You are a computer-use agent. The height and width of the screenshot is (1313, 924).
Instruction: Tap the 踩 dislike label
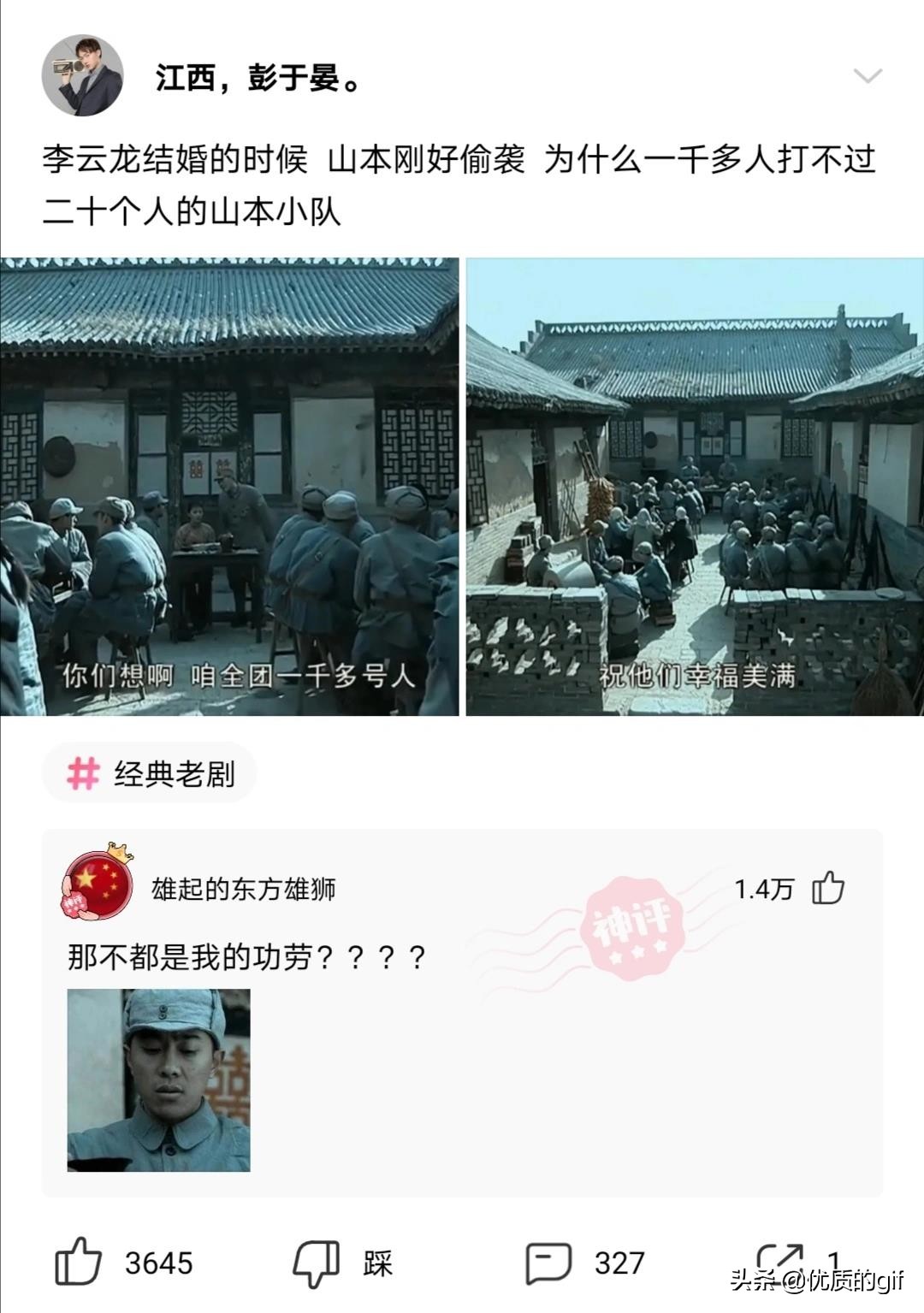(377, 1263)
